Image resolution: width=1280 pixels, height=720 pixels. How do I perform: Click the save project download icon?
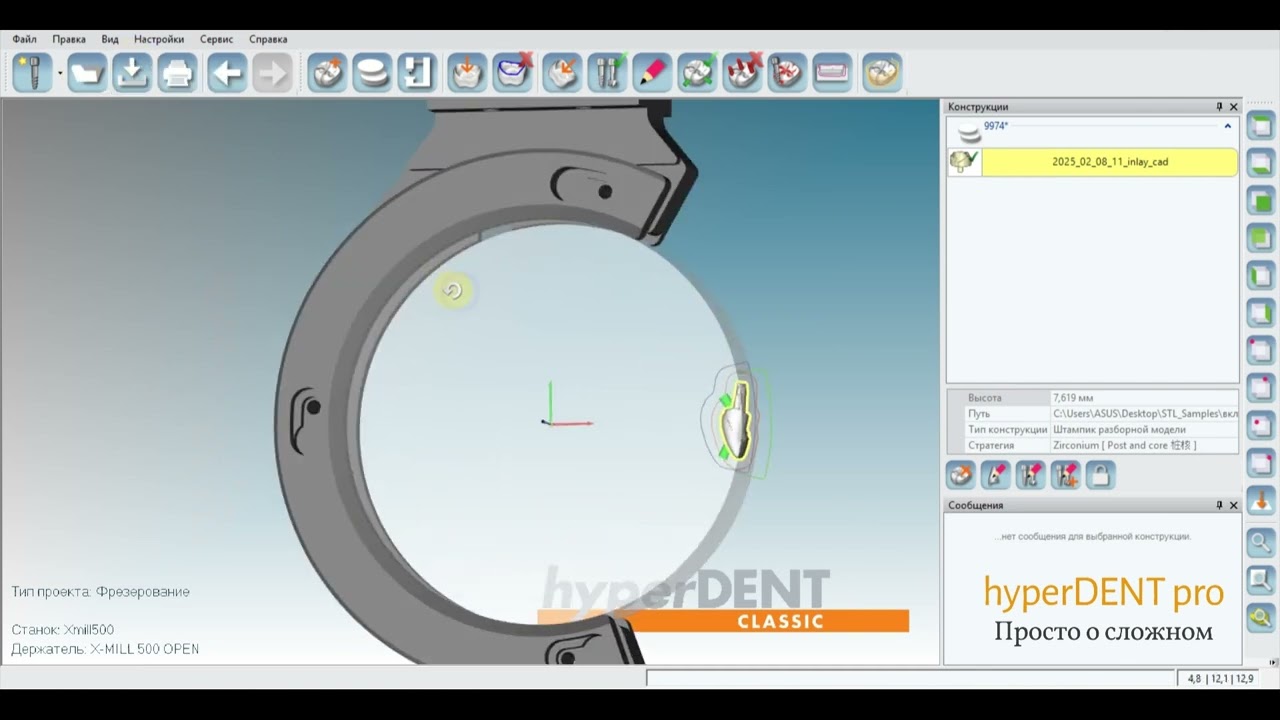pyautogui.click(x=132, y=73)
